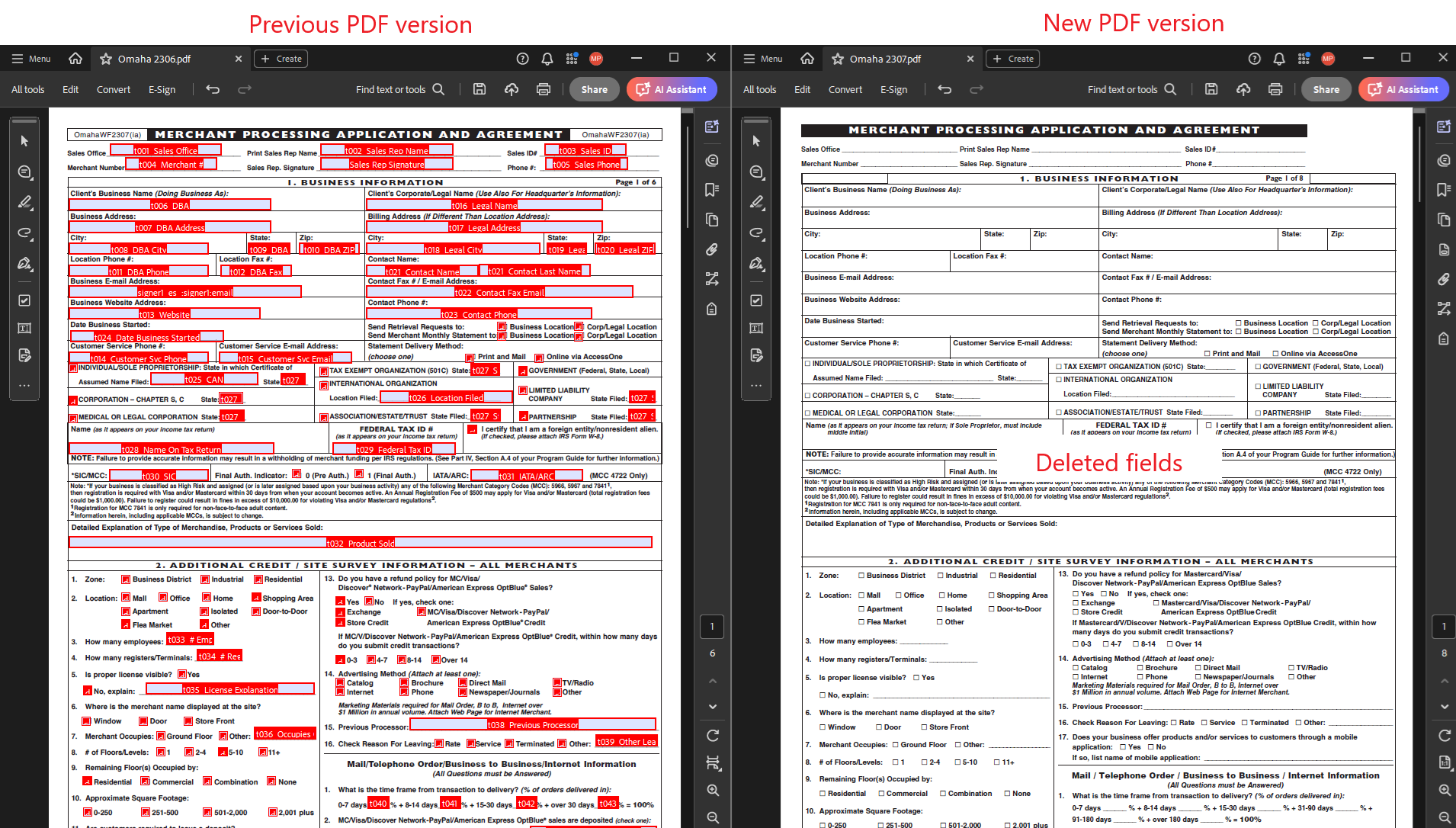The width and height of the screenshot is (1456, 828).
Task: Select the text box tool in right window sidebar
Action: tap(756, 328)
